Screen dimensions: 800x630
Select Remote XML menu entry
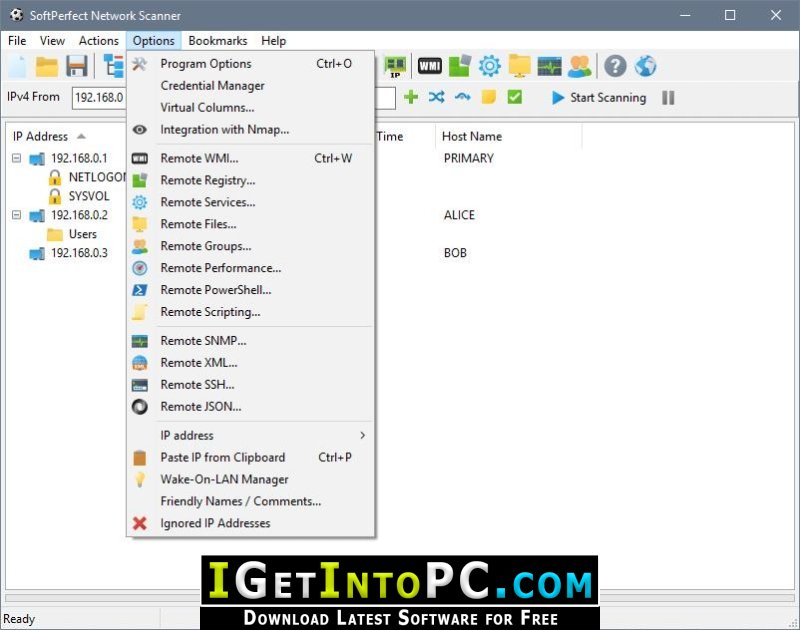[x=251, y=362]
